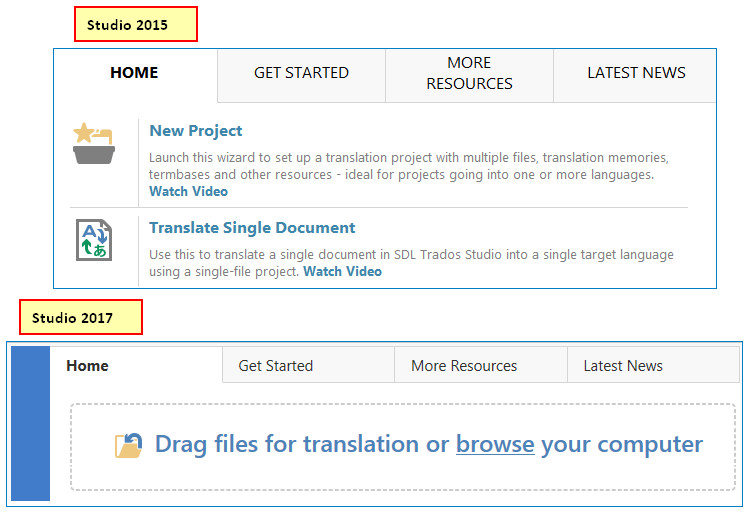Click inside the dashed drag files drop zone
Screen dimensions: 750x513
(400, 474)
